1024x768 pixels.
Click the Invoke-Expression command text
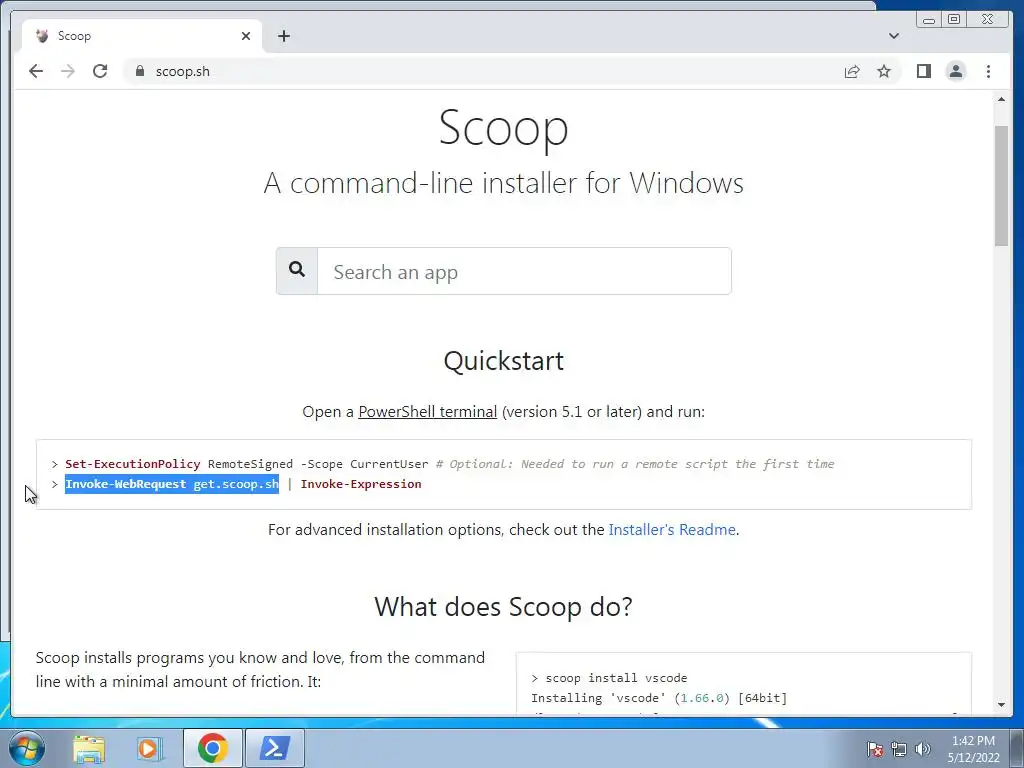pyautogui.click(x=361, y=484)
